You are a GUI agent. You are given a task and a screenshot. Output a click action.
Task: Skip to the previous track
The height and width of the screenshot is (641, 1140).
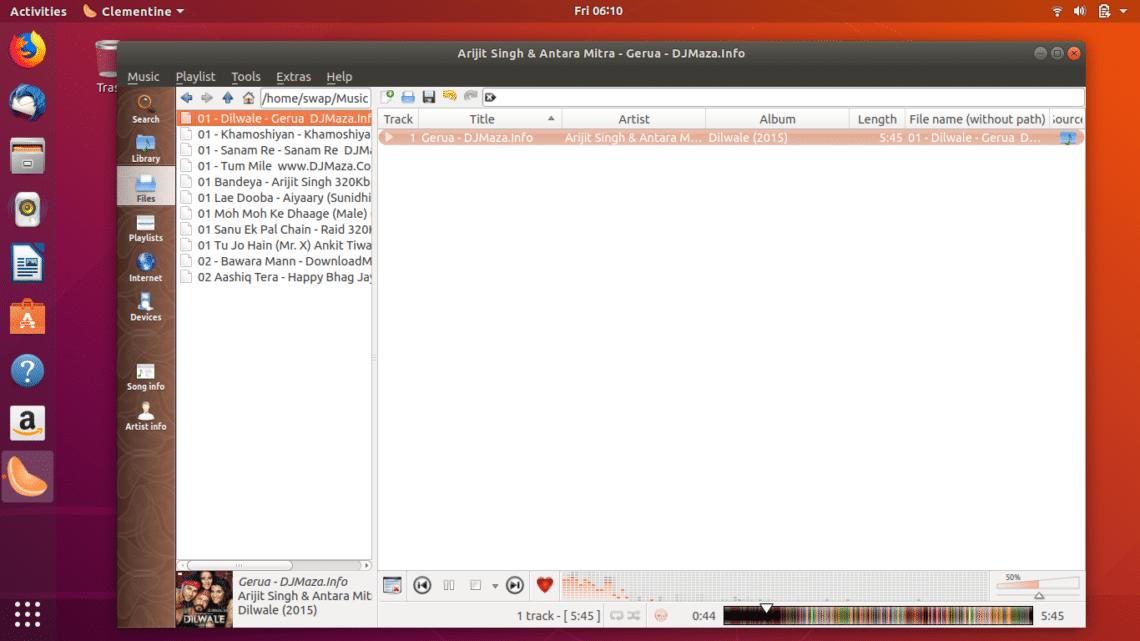(x=422, y=585)
